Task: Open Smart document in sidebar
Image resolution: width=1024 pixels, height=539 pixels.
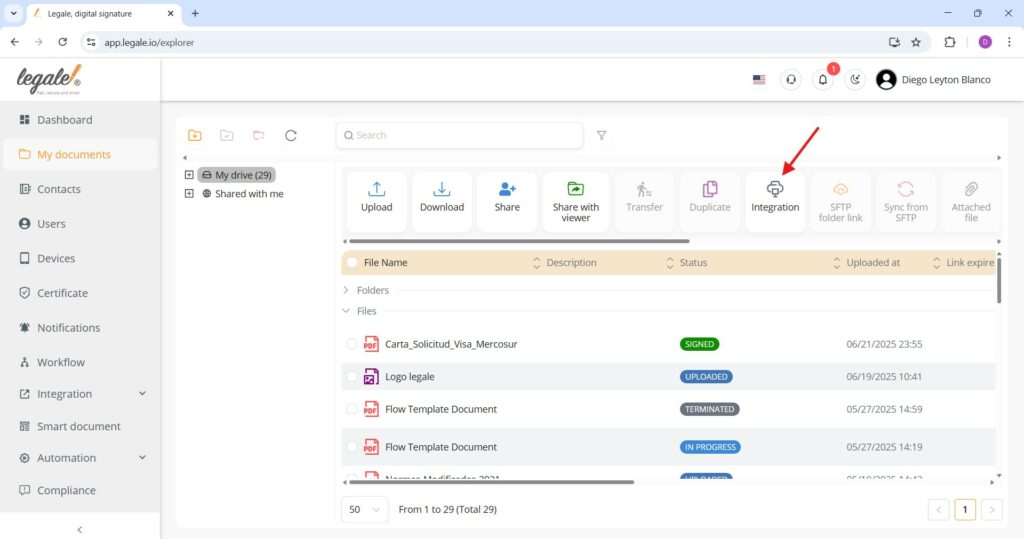Action: click(80, 426)
